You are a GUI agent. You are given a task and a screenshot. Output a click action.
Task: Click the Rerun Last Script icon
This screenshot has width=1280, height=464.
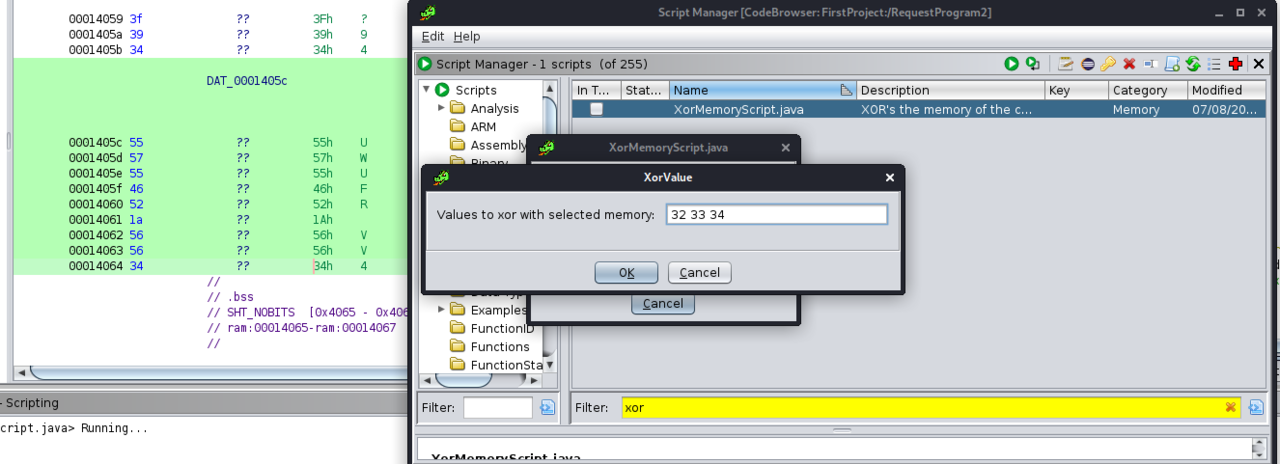point(1033,64)
